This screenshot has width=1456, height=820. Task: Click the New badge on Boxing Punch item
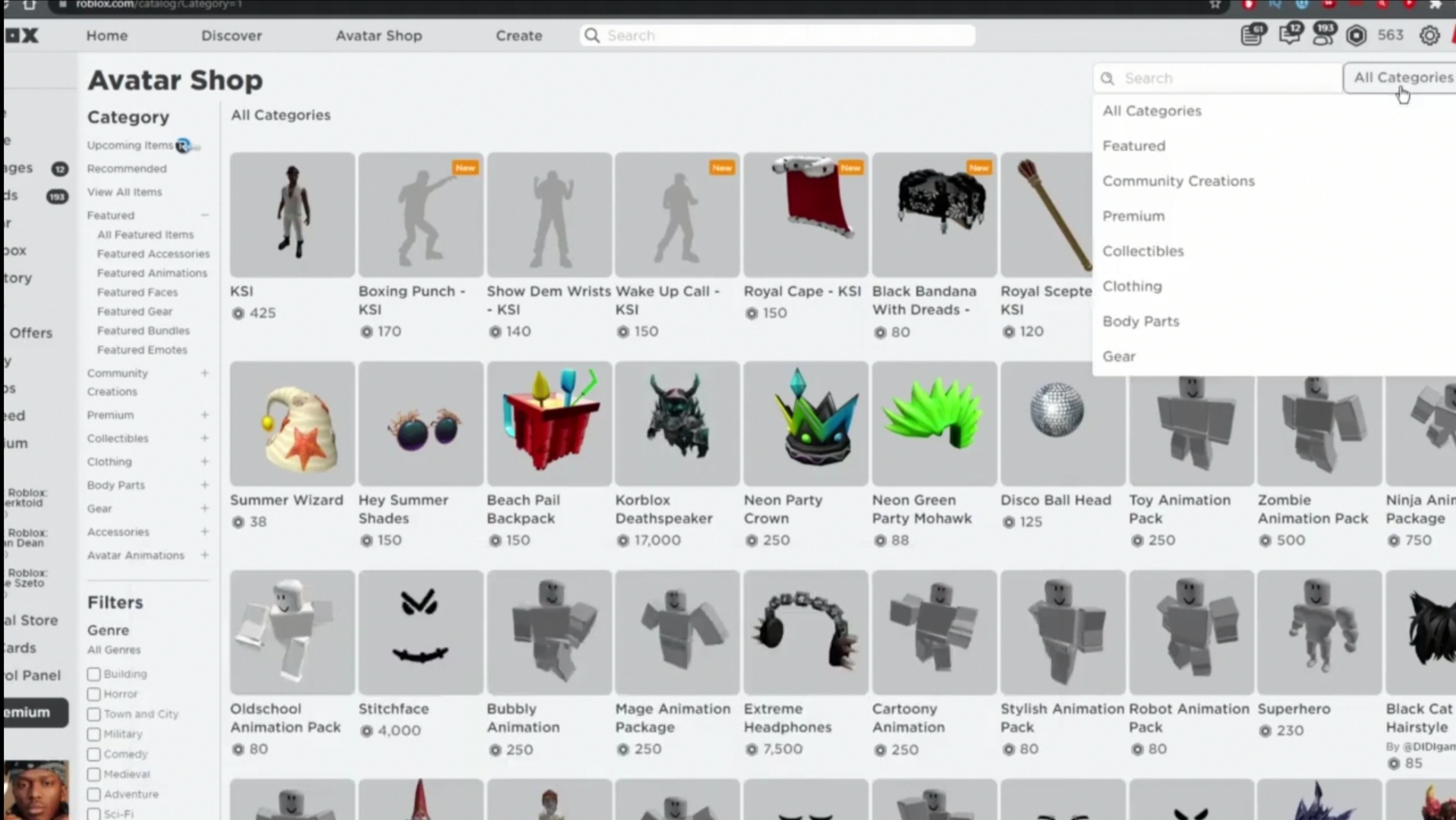click(x=465, y=167)
